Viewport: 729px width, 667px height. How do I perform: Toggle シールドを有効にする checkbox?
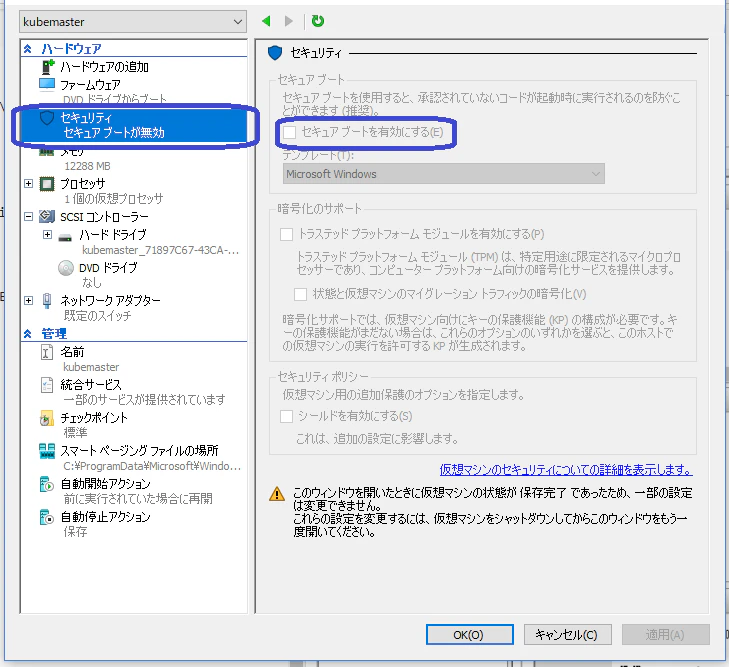[286, 416]
